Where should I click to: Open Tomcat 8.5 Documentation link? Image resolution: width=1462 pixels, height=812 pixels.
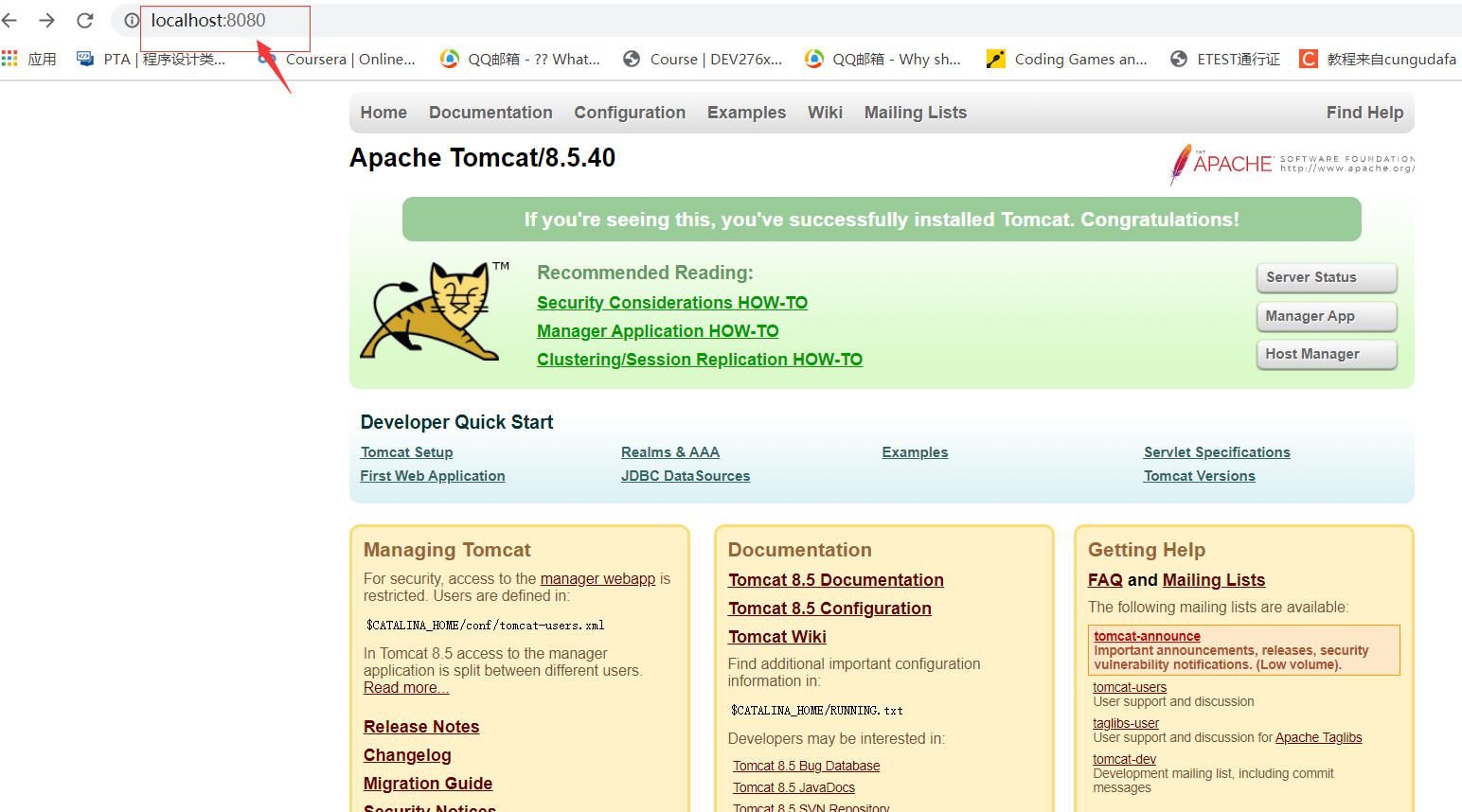pos(836,580)
